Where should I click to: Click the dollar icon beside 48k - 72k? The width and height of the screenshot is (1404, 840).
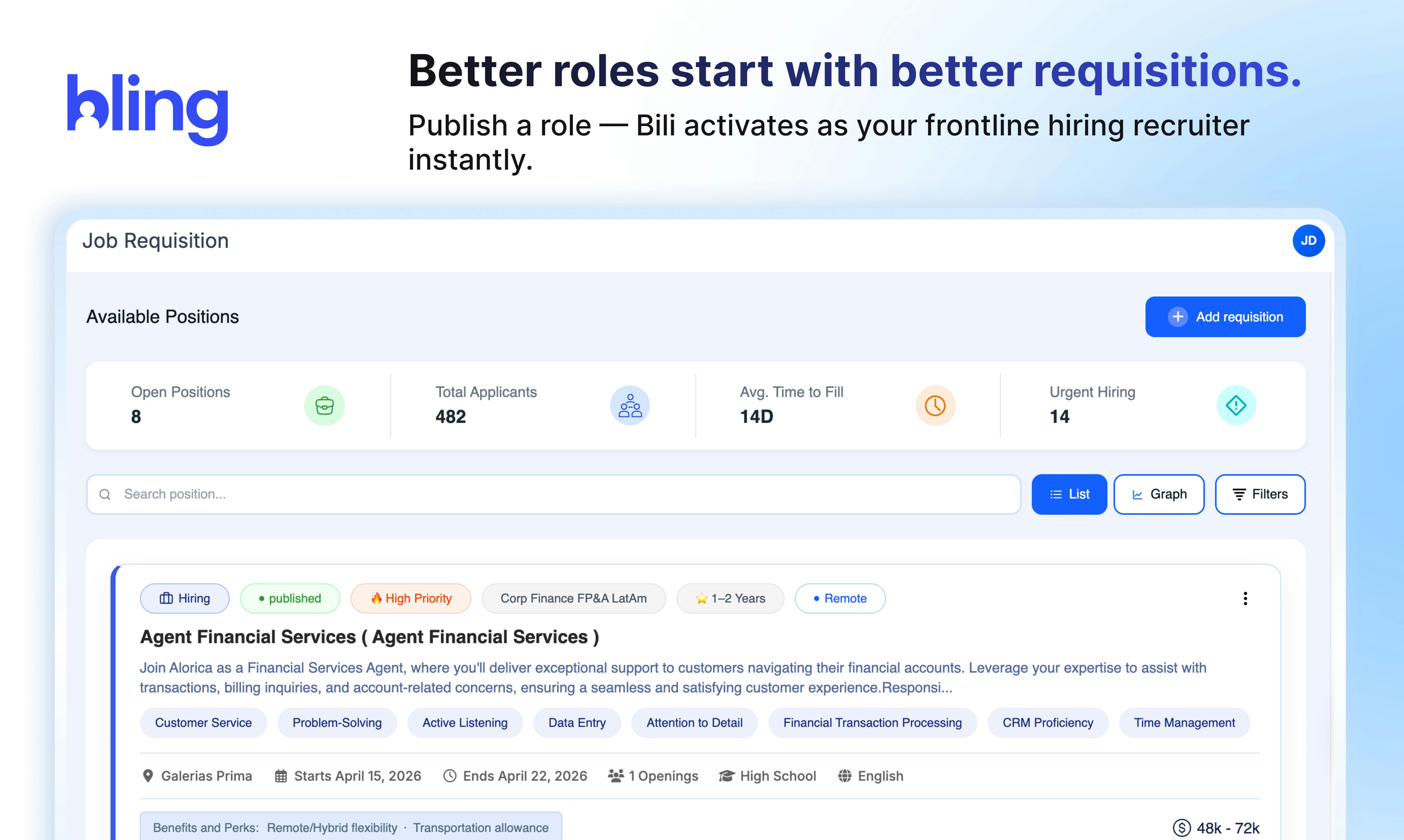click(x=1182, y=828)
